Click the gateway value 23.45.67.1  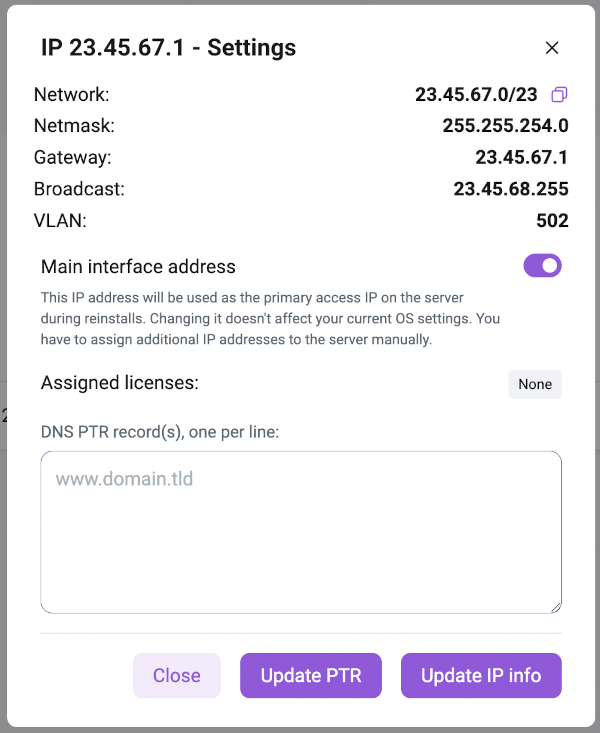521,157
